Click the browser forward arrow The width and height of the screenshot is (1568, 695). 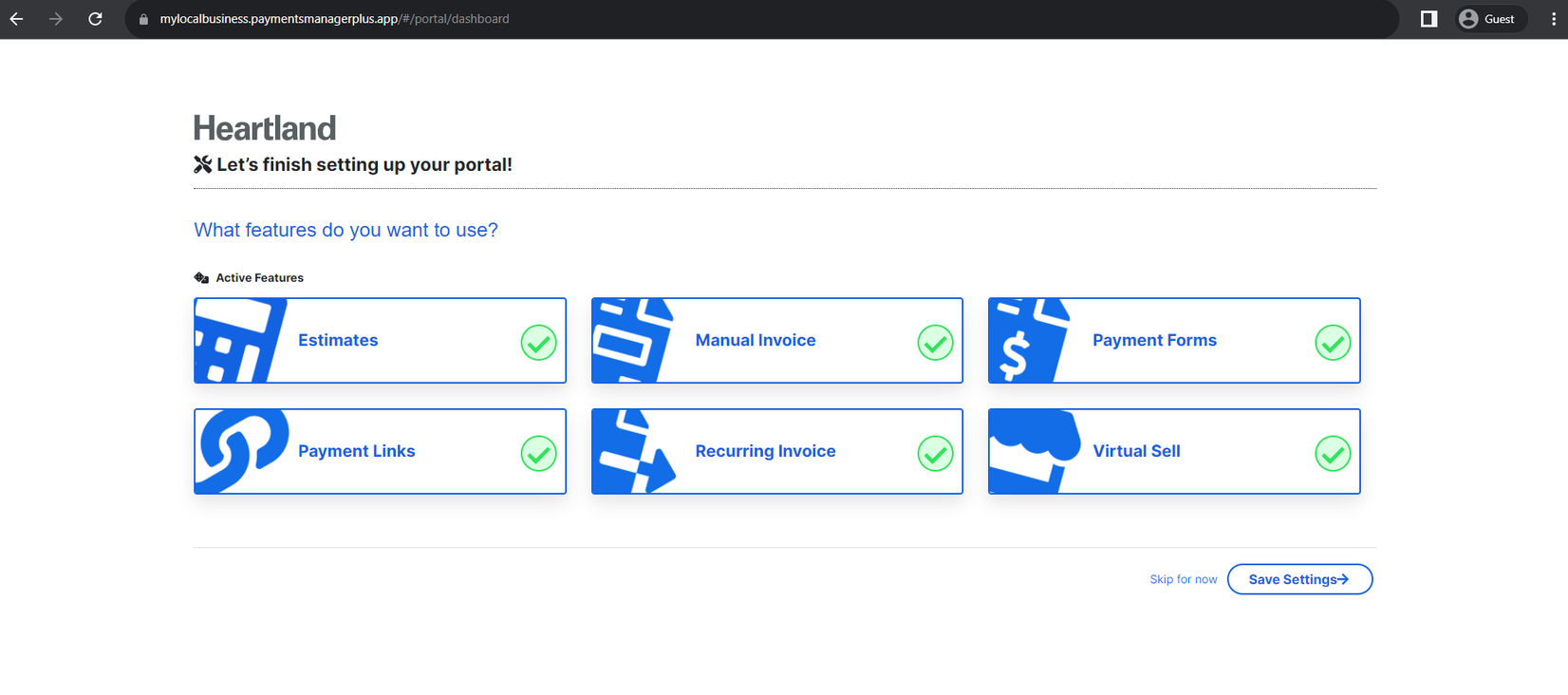[56, 19]
